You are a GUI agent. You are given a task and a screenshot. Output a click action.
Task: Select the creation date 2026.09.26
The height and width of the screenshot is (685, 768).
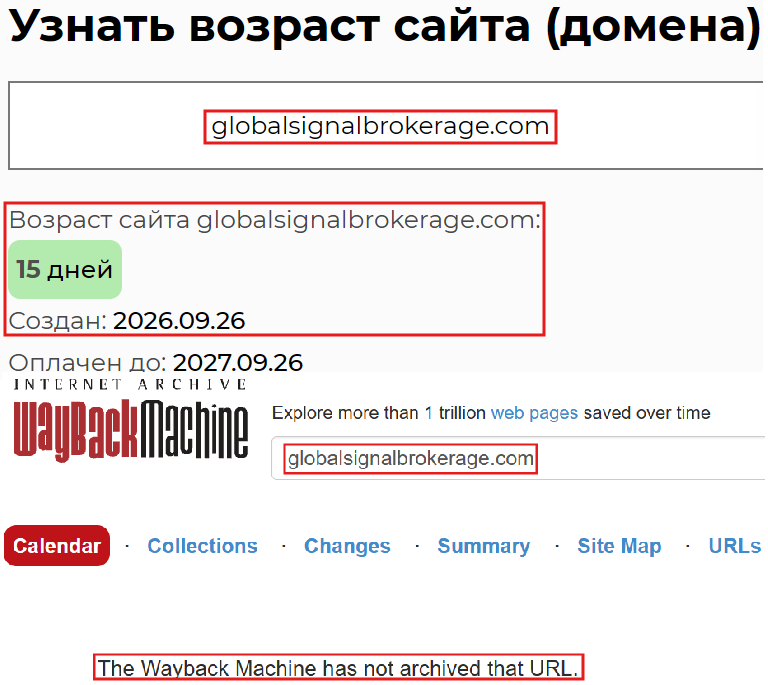pyautogui.click(x=179, y=321)
